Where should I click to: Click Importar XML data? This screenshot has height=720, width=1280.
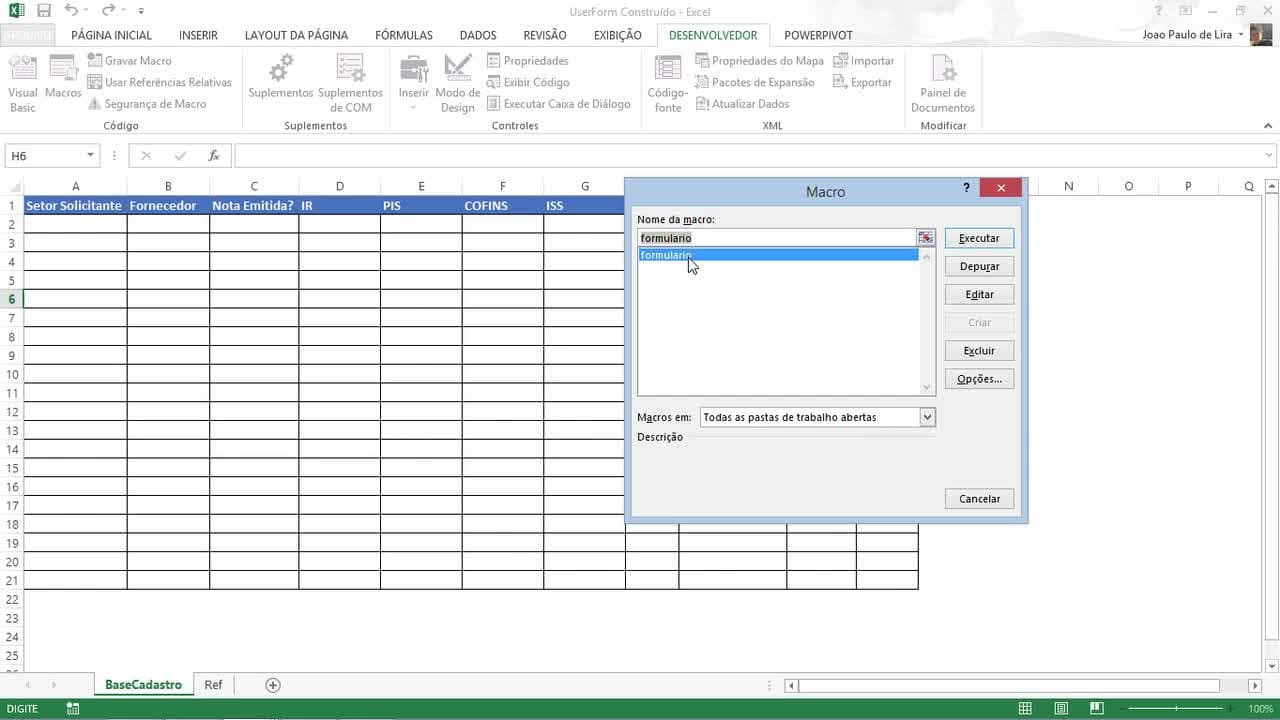point(864,61)
